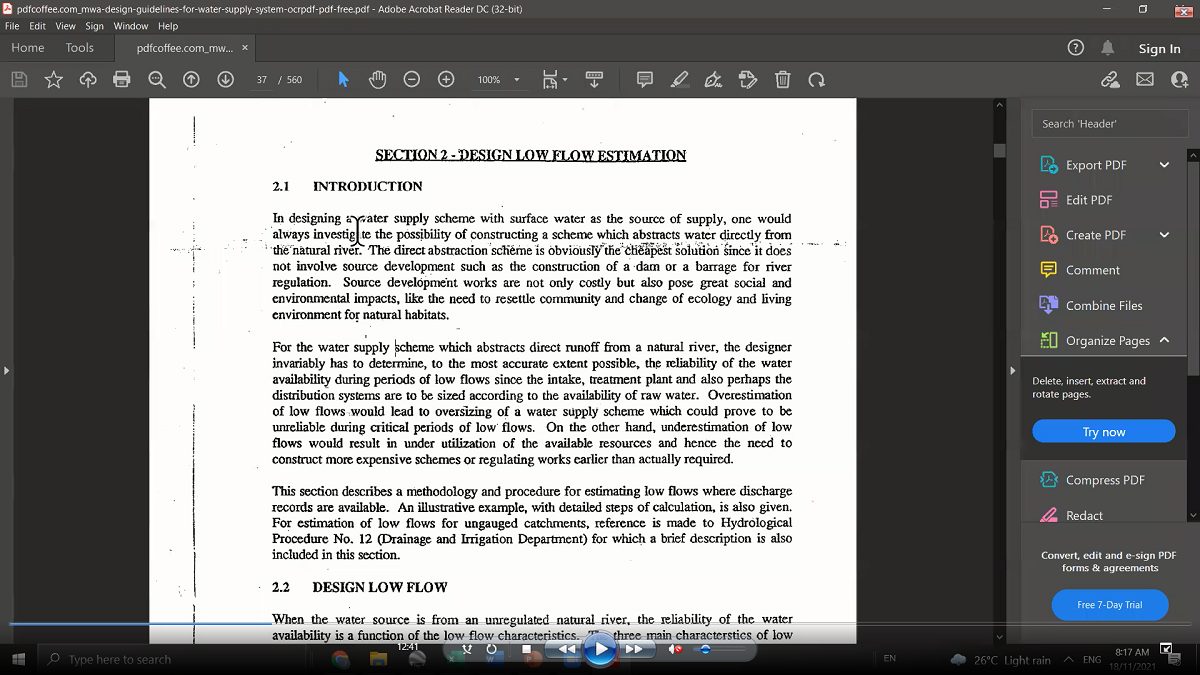The width and height of the screenshot is (1200, 675).
Task: Collapse right tools pane arrow
Action: [x=1013, y=371]
